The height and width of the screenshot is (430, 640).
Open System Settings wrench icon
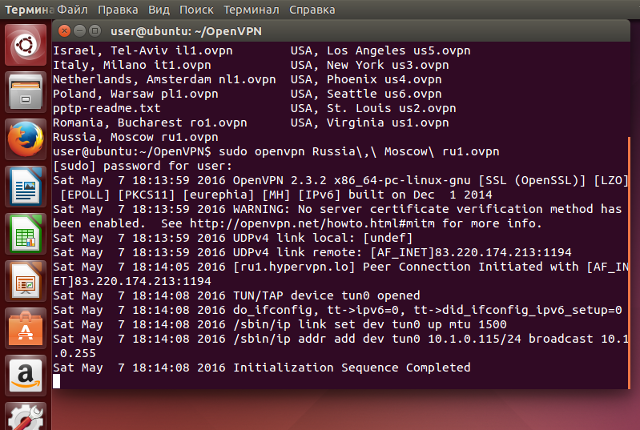26,417
